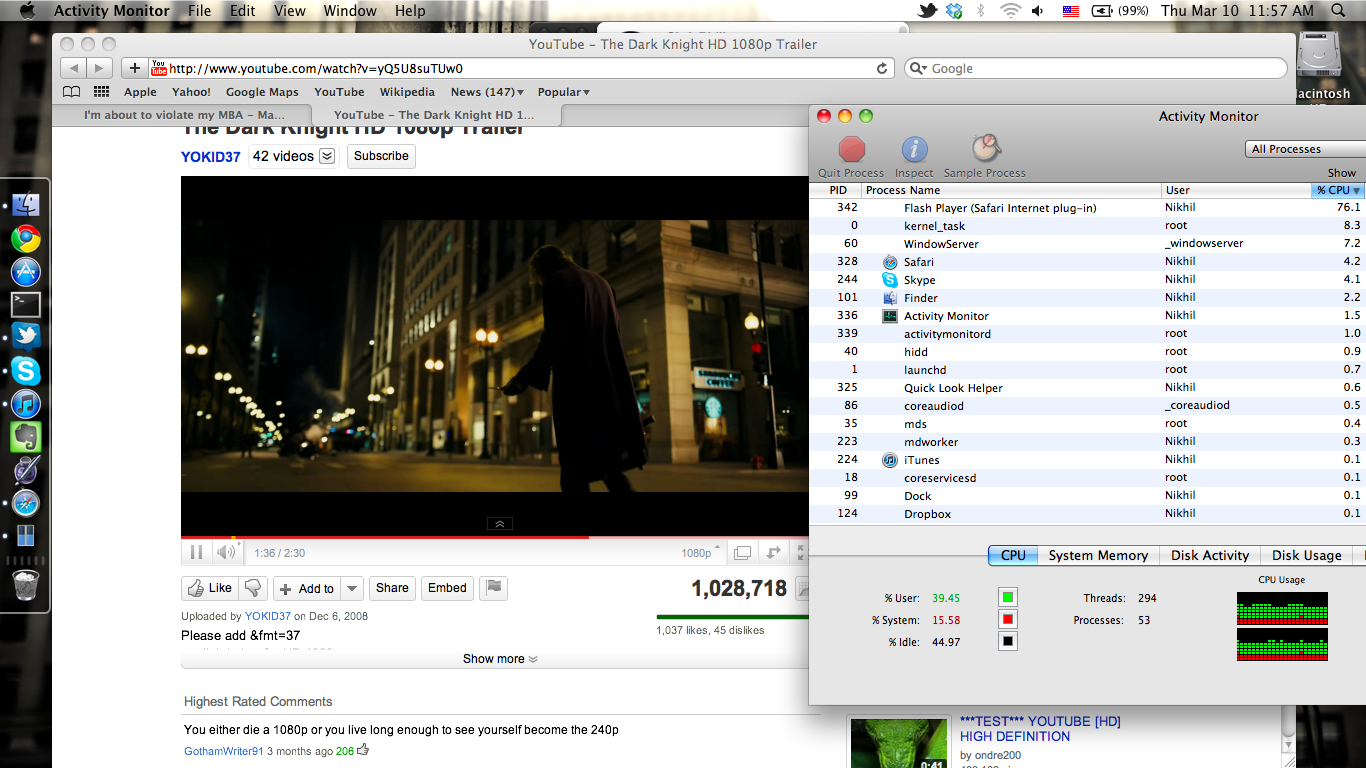The height and width of the screenshot is (768, 1366).
Task: Open iTunes from the Dock
Action: click(25, 404)
